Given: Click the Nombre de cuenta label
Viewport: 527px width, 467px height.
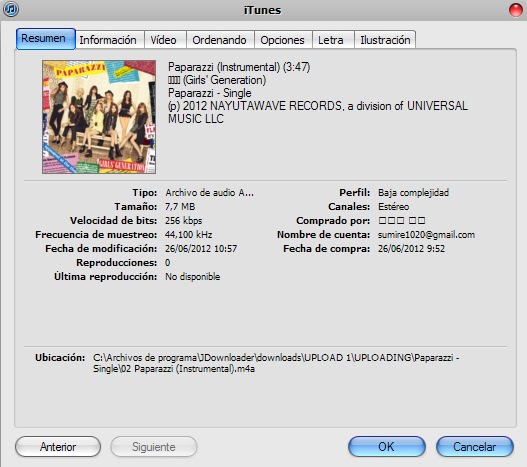Looking at the screenshot, I should pos(323,234).
